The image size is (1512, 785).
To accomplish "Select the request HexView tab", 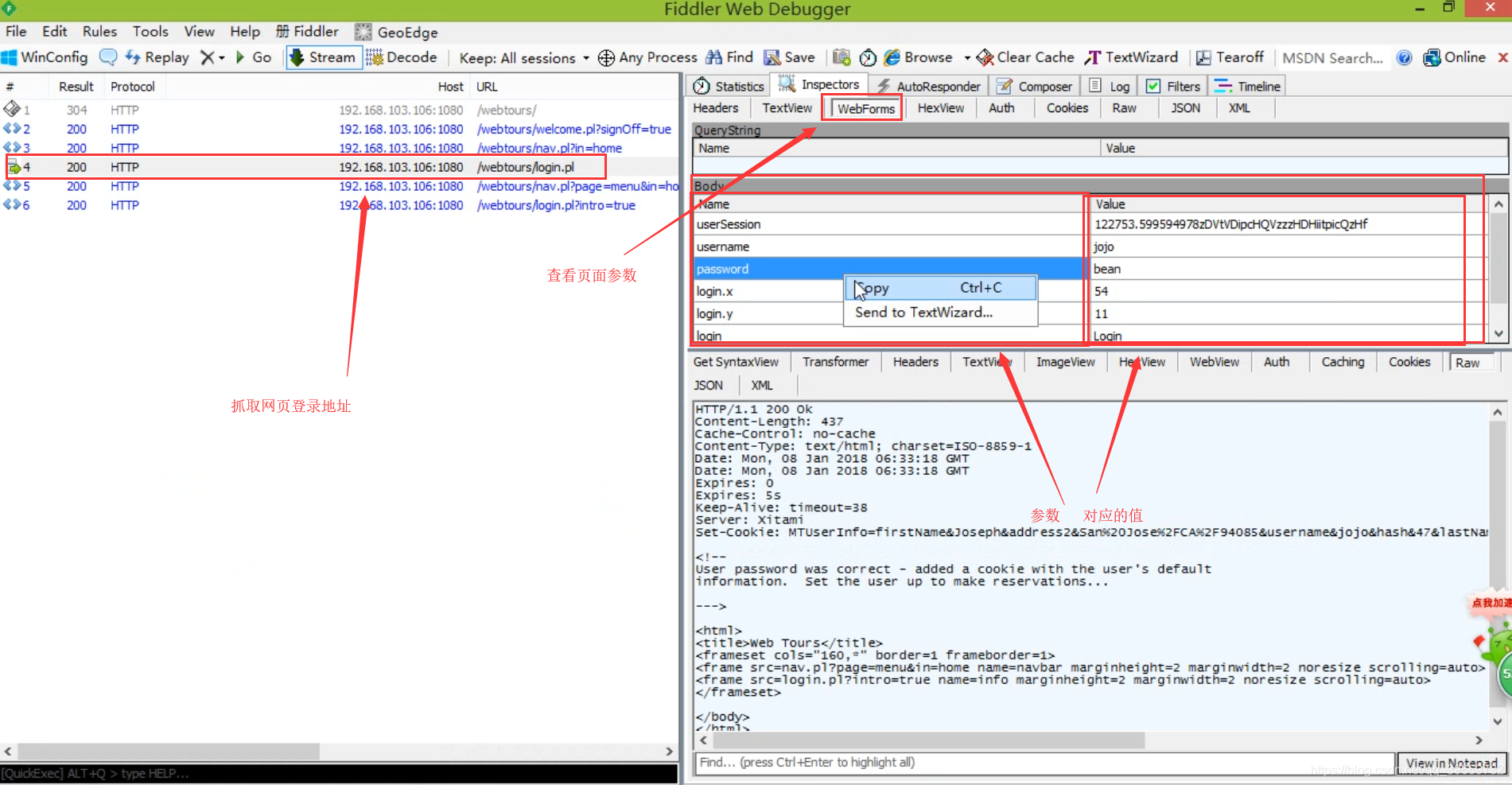I will pos(940,108).
